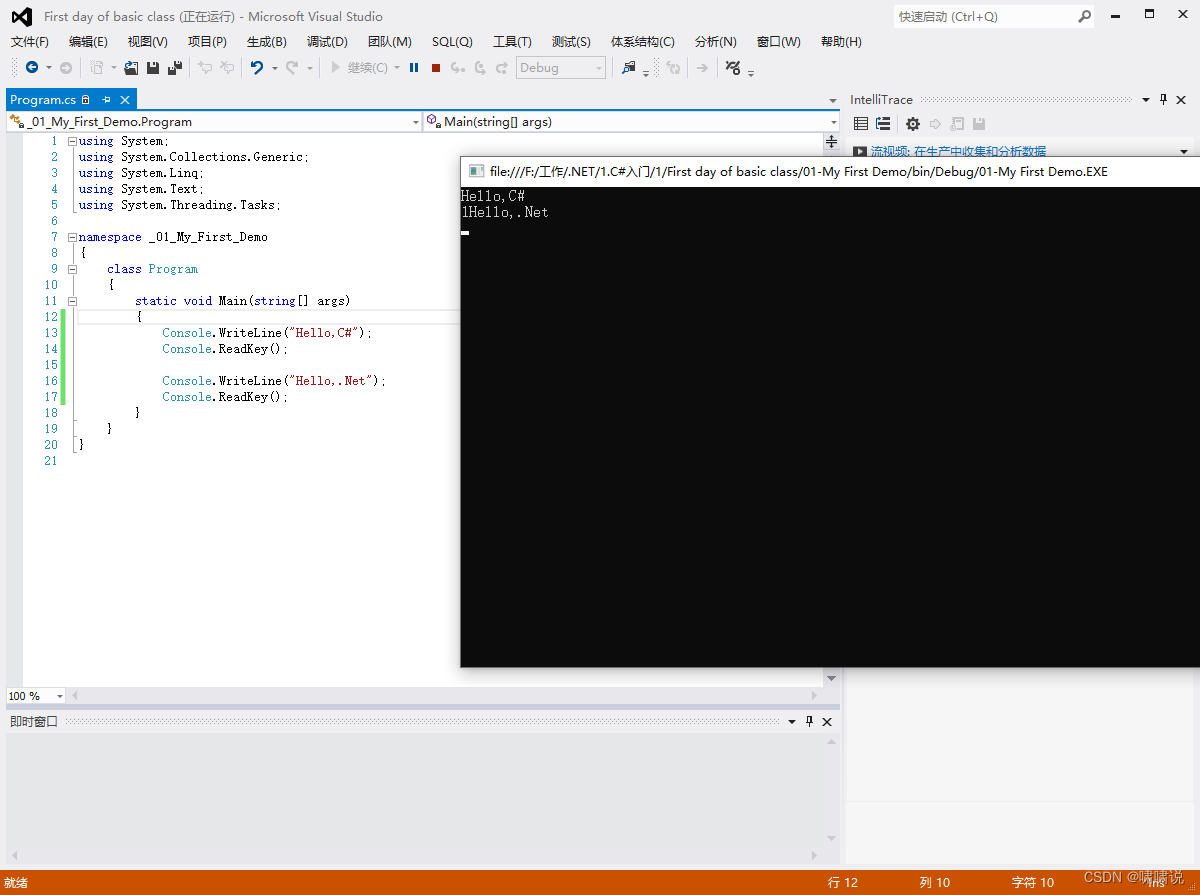
Task: Open the _01_My_First_Demo.Program class dropdown
Action: tap(416, 122)
